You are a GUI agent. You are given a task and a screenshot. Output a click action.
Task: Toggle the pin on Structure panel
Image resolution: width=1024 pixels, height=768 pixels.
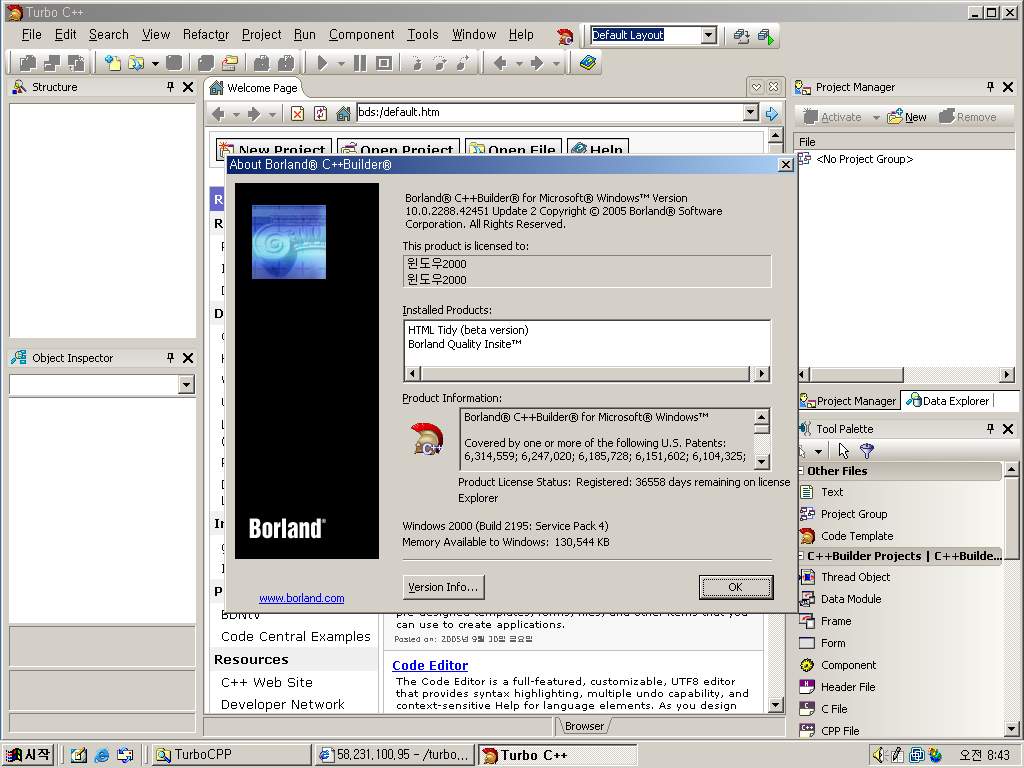(x=170, y=87)
